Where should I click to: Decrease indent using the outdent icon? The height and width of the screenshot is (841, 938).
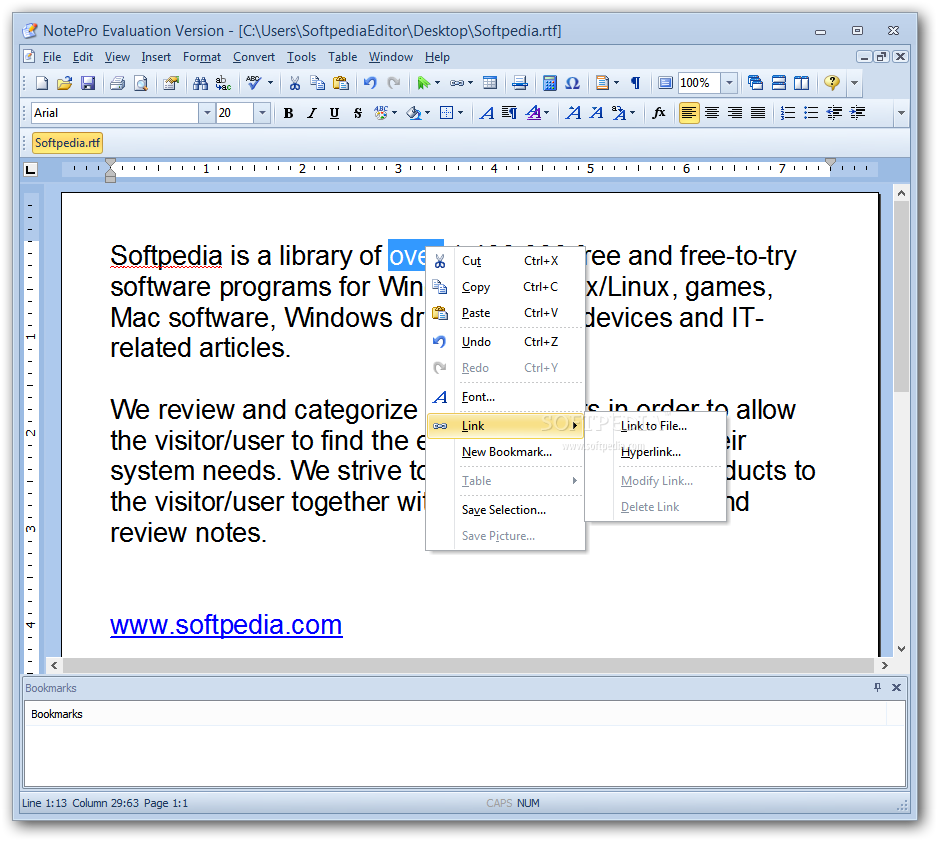point(834,112)
